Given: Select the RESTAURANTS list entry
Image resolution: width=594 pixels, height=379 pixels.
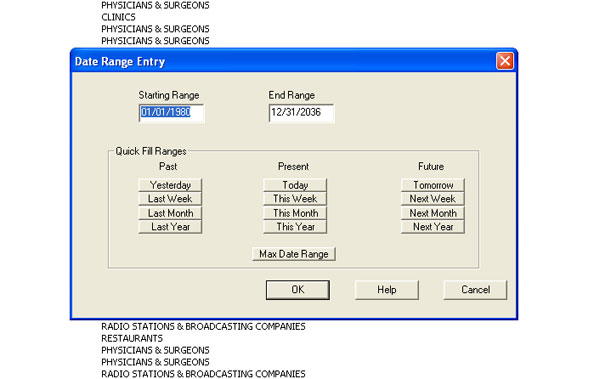Looking at the screenshot, I should coord(132,338).
